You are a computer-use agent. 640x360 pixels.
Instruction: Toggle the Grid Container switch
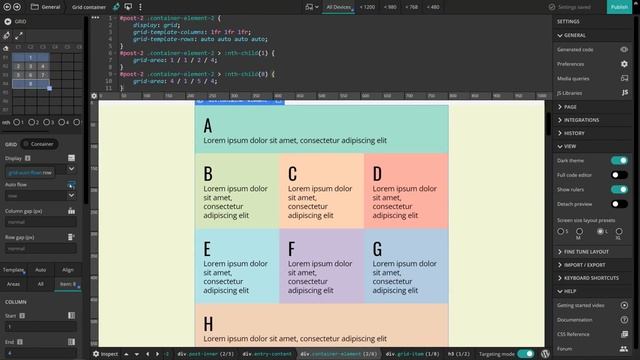click(x=40, y=144)
